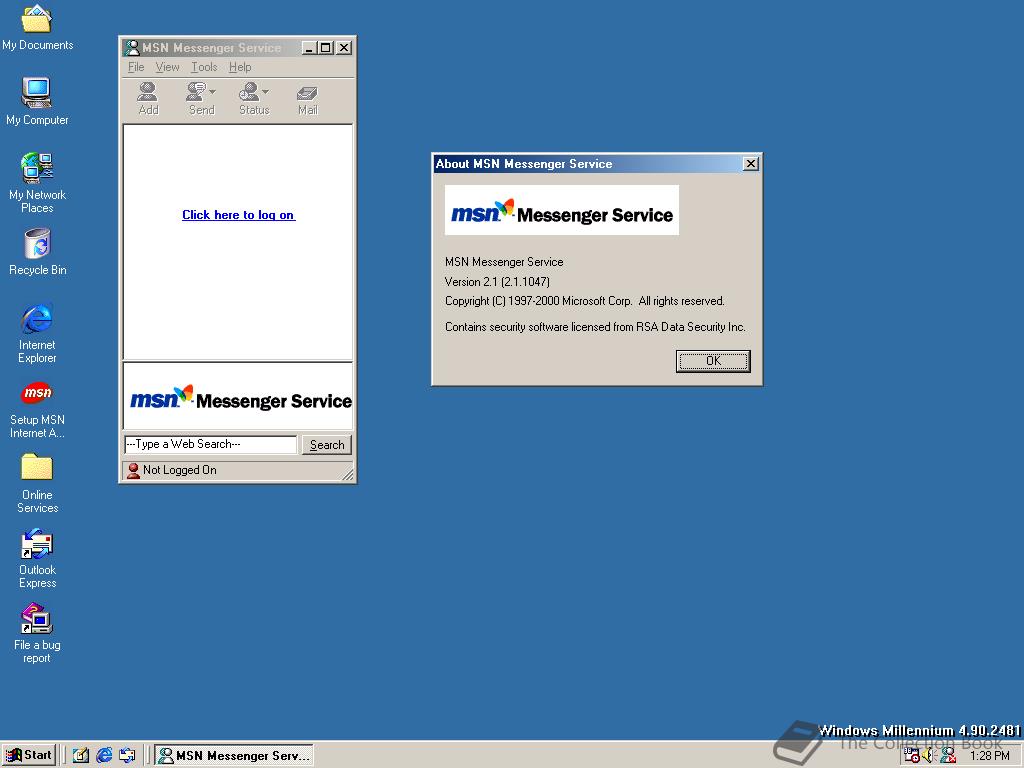
Task: Click the 'Not Logged On' status text
Action: [180, 470]
